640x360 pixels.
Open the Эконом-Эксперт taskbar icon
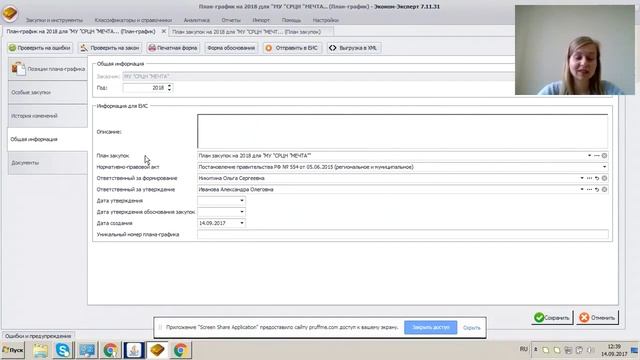pyautogui.click(x=157, y=350)
